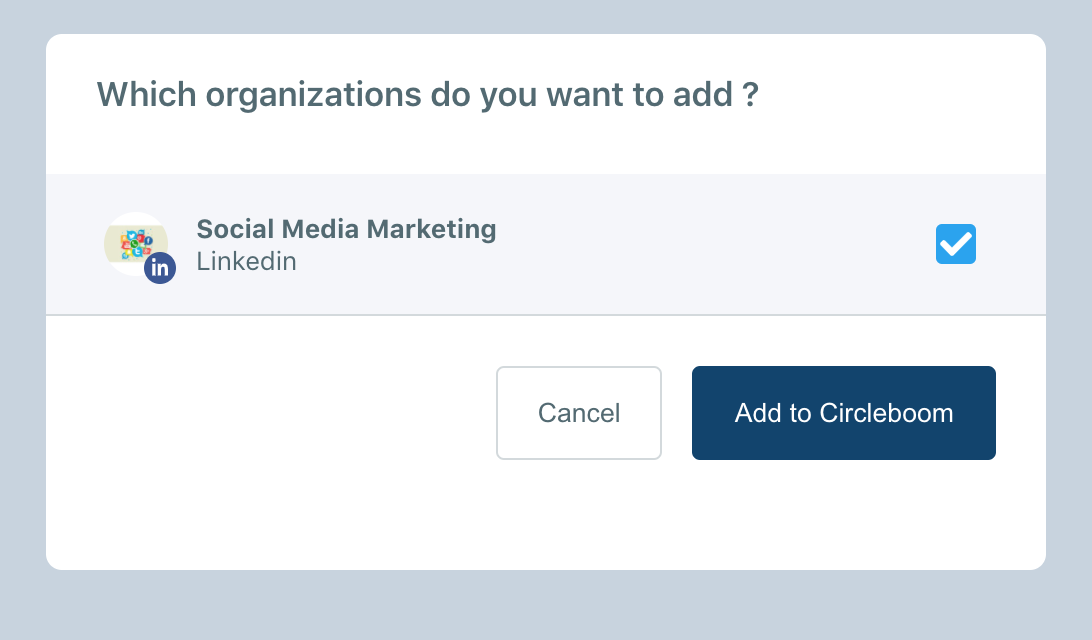Add selected organization to Circleboom
This screenshot has width=1092, height=640.
point(843,413)
